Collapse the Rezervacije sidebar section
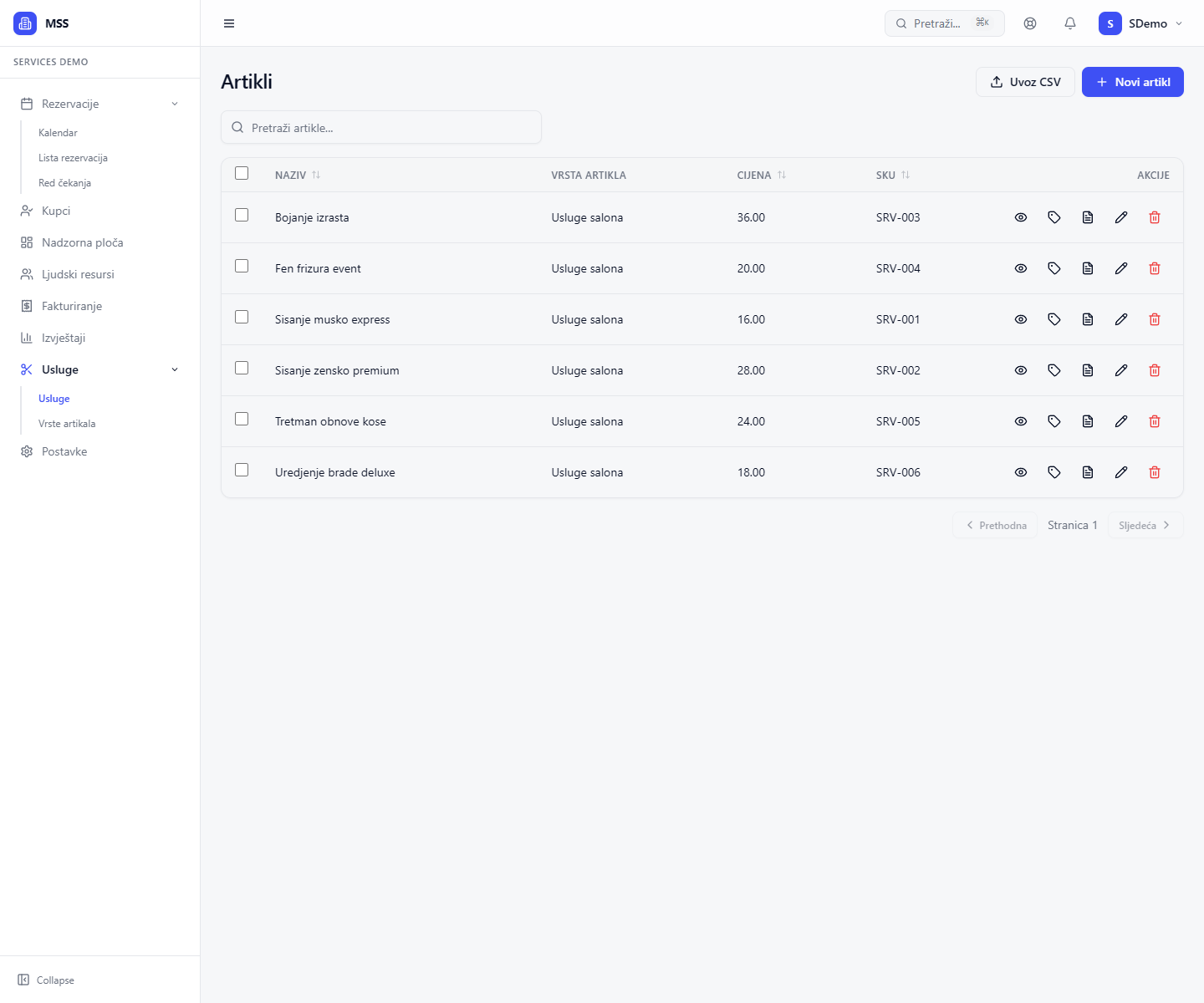Screen dimensions: 1204x1003 click(x=175, y=104)
